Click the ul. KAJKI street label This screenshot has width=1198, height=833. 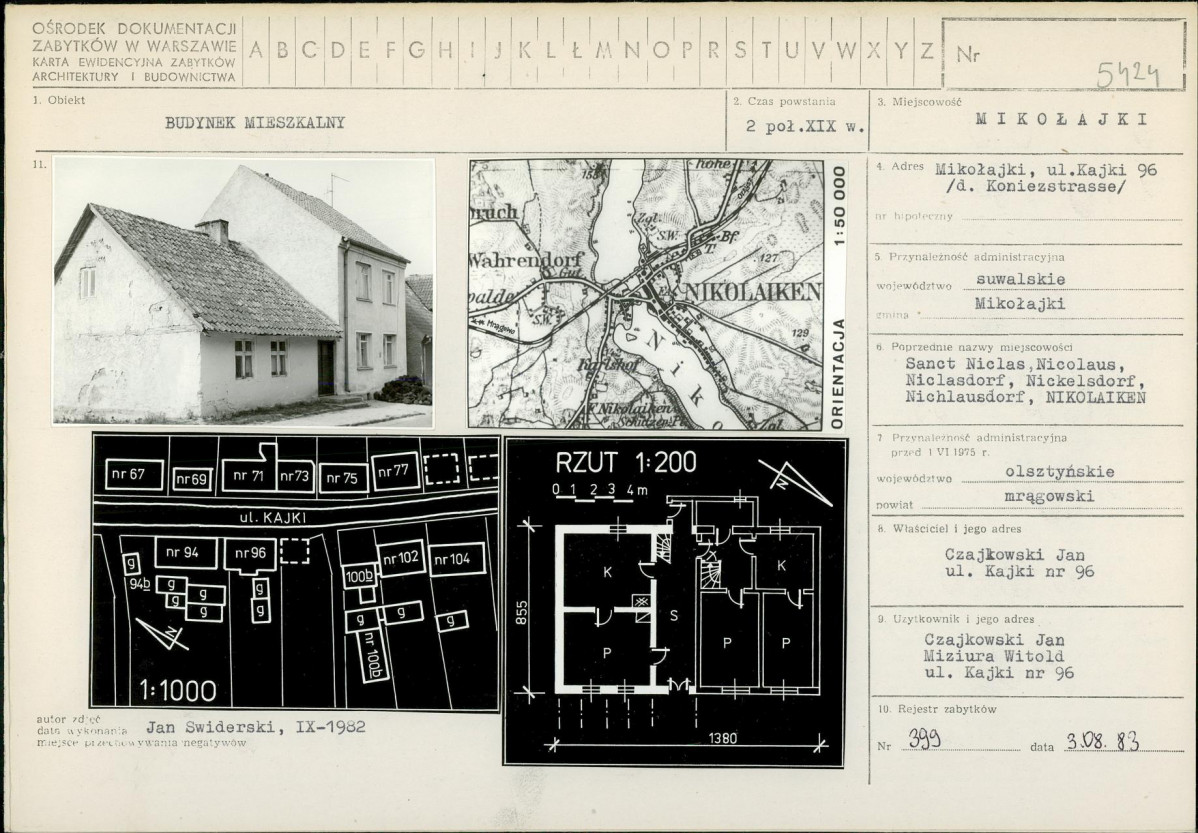[x=273, y=518]
